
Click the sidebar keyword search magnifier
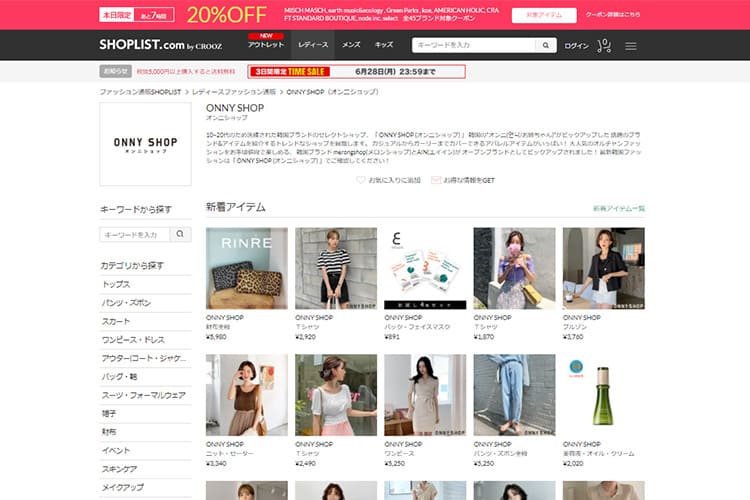click(x=180, y=234)
